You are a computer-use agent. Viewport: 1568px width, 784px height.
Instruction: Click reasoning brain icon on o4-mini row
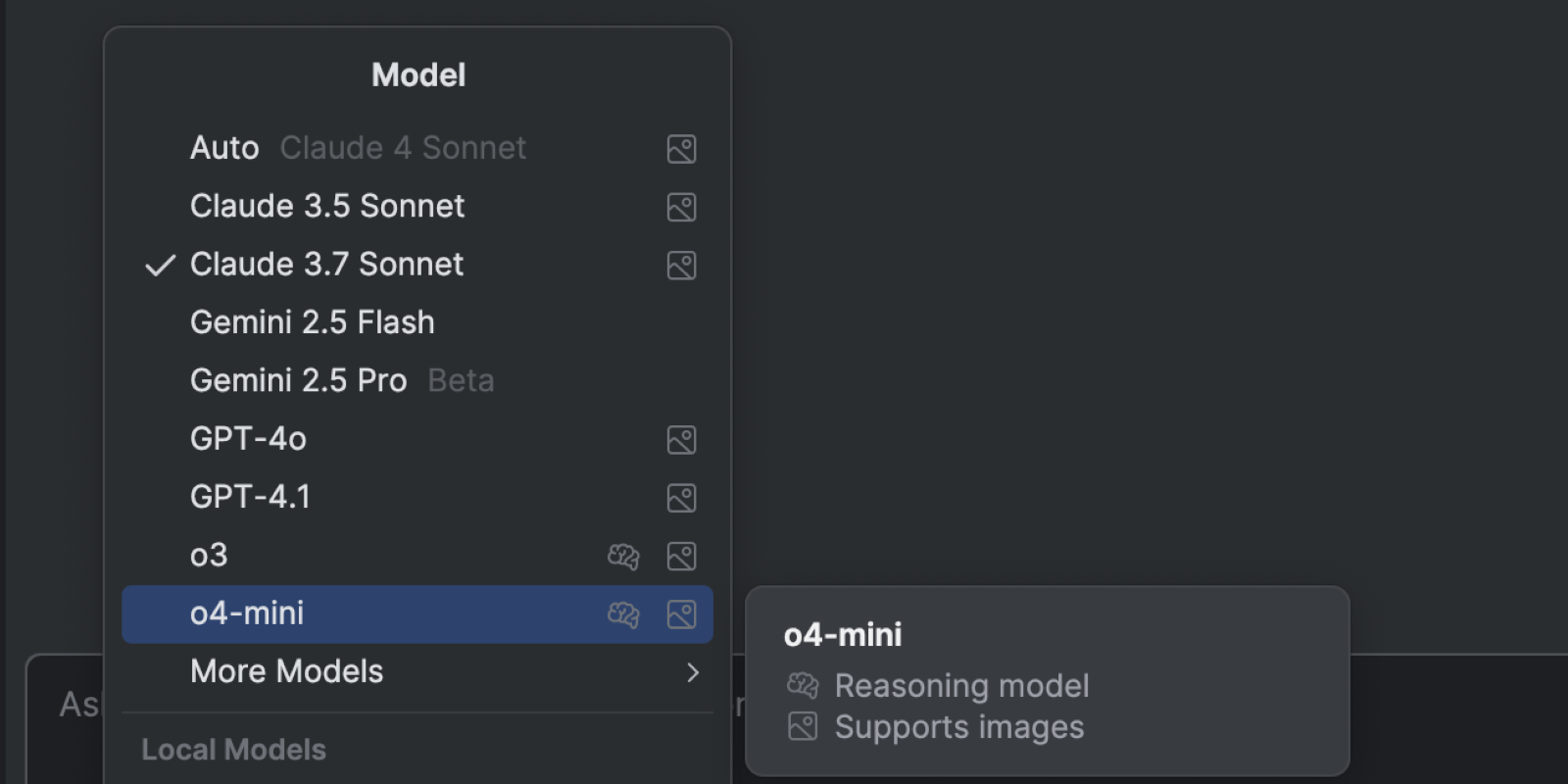coord(623,613)
